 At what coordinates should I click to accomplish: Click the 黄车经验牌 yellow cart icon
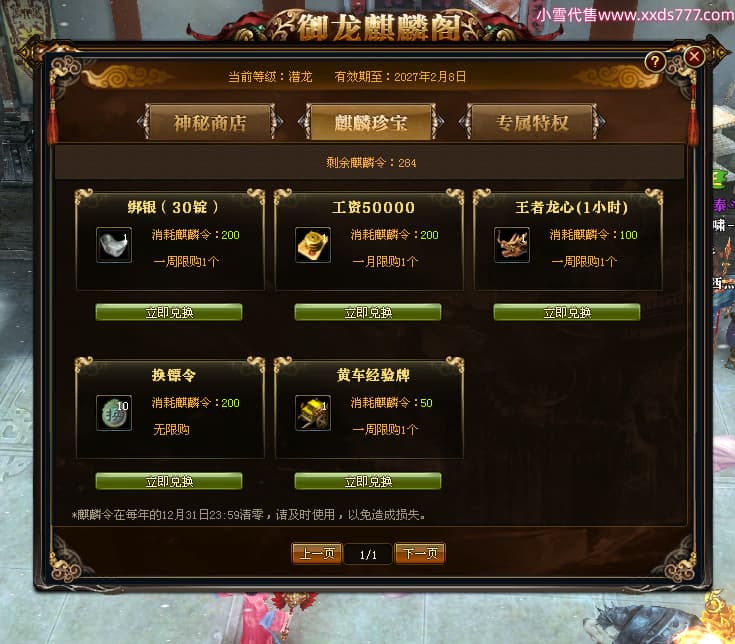pos(313,413)
